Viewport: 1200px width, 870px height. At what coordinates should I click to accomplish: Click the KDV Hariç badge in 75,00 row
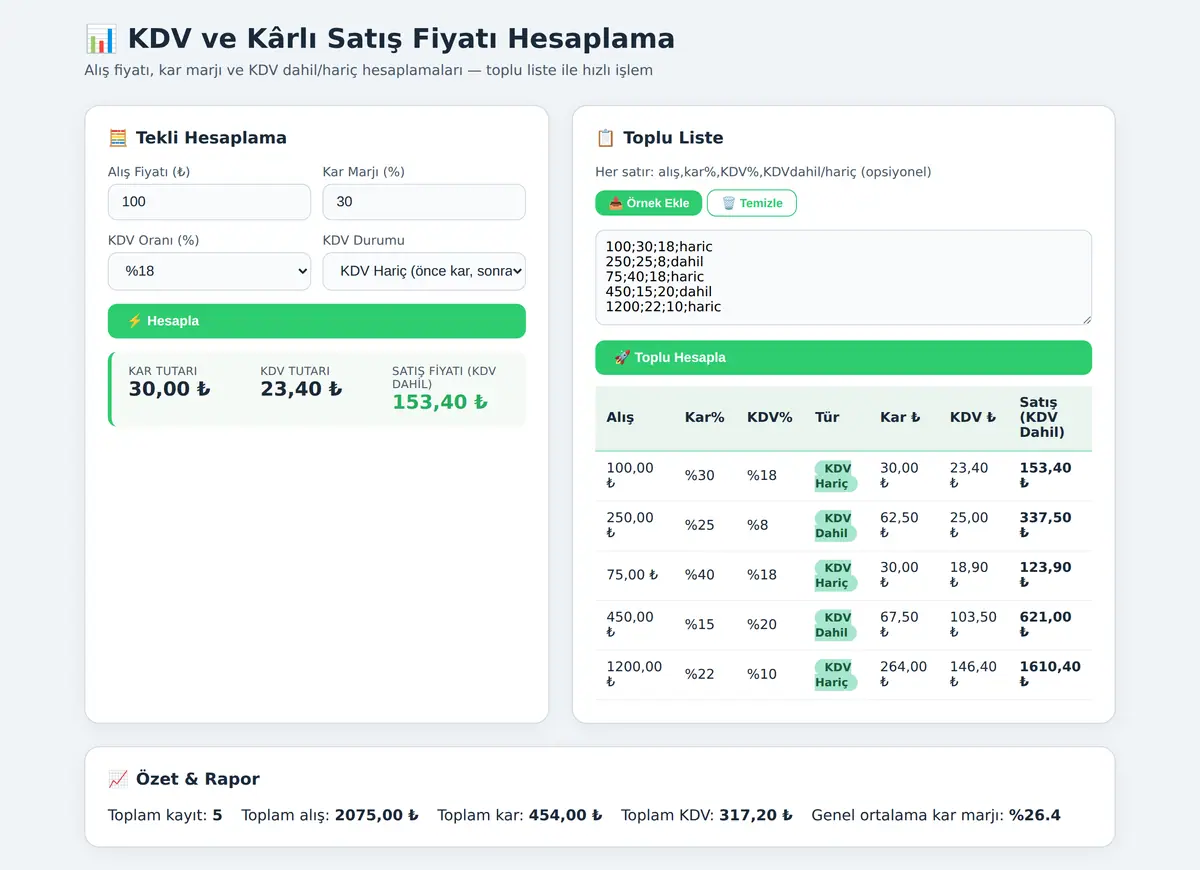point(835,576)
